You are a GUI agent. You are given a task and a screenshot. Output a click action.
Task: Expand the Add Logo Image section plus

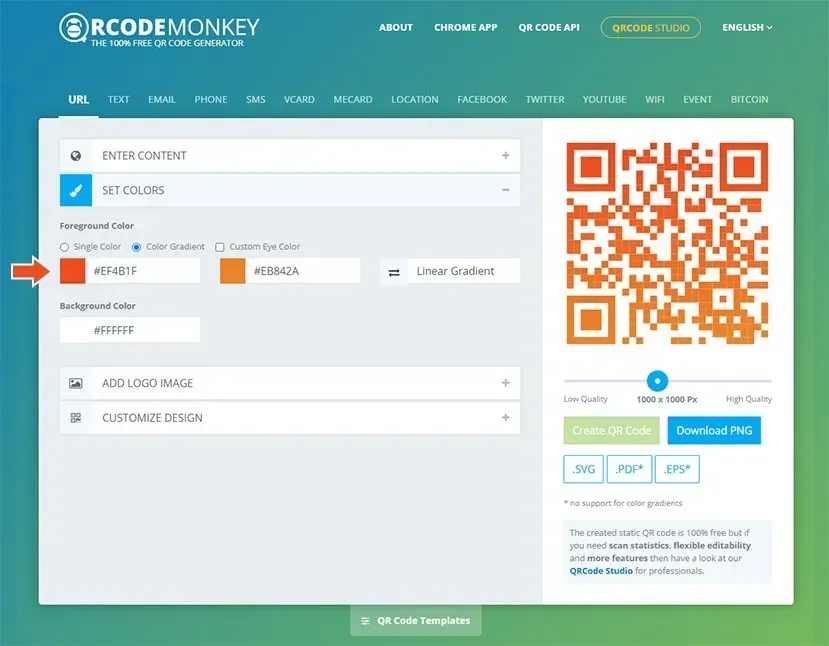[506, 383]
